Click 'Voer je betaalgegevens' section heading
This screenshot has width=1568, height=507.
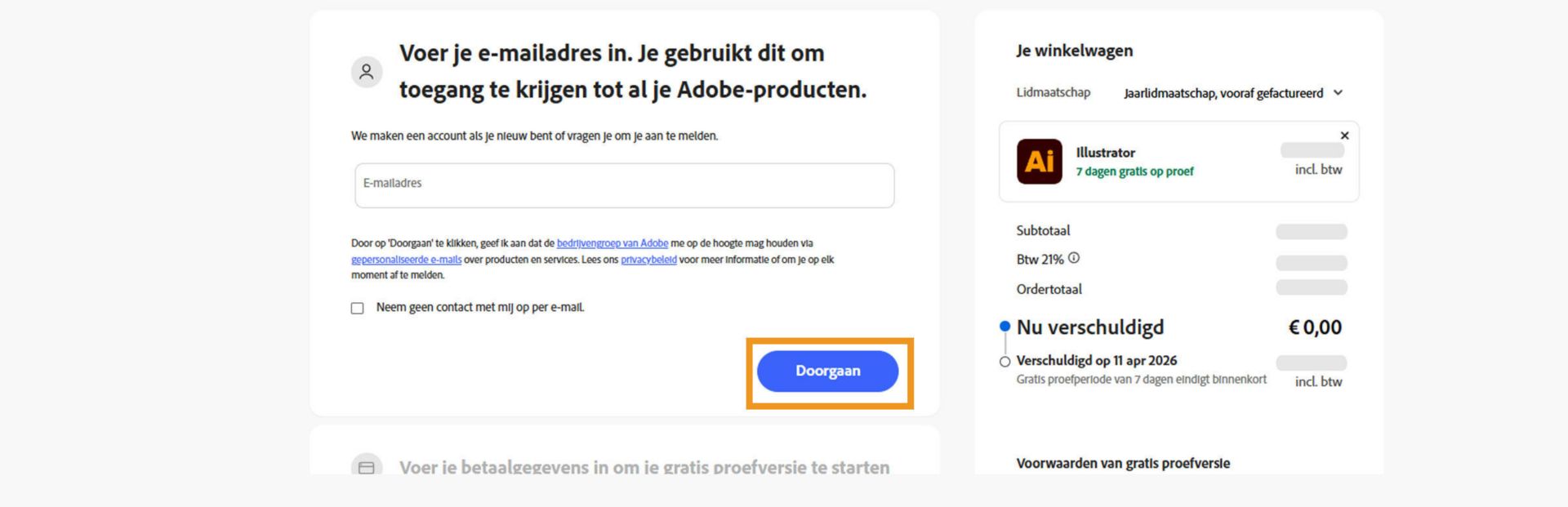644,469
